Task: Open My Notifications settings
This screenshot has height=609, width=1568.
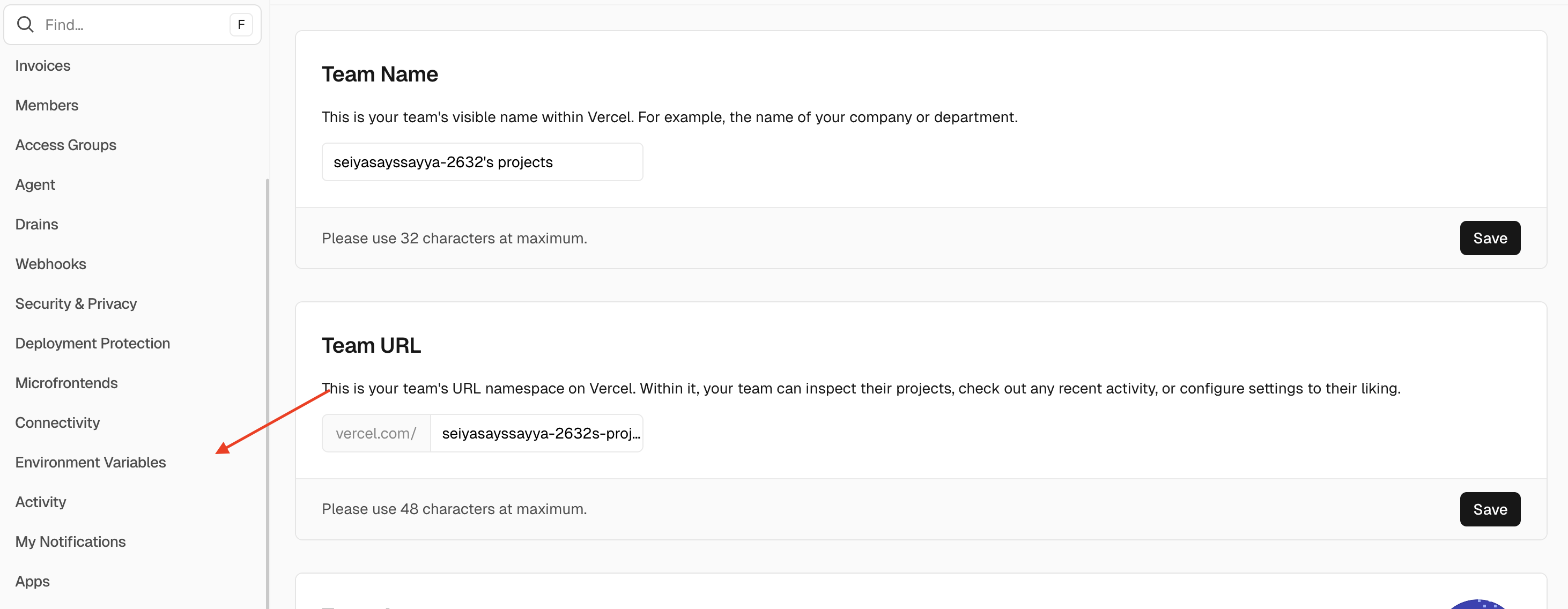Action: 71,541
